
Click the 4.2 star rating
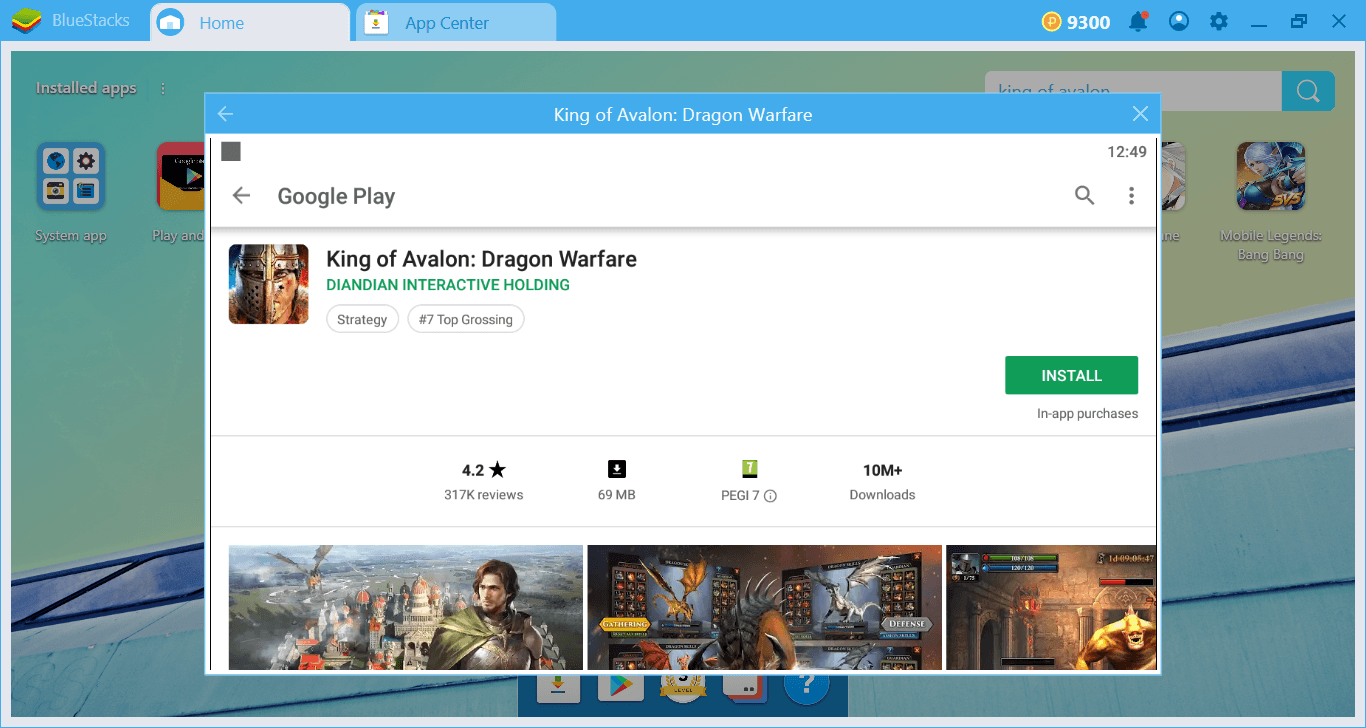coord(484,470)
